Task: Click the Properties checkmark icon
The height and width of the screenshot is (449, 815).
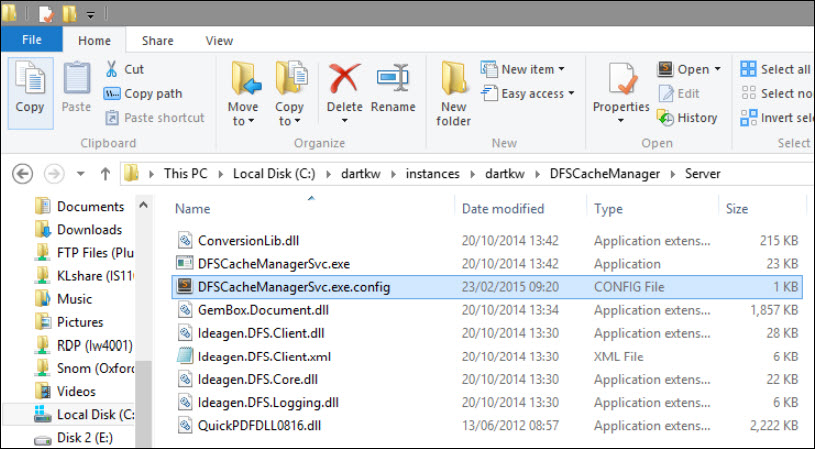Action: click(x=622, y=79)
